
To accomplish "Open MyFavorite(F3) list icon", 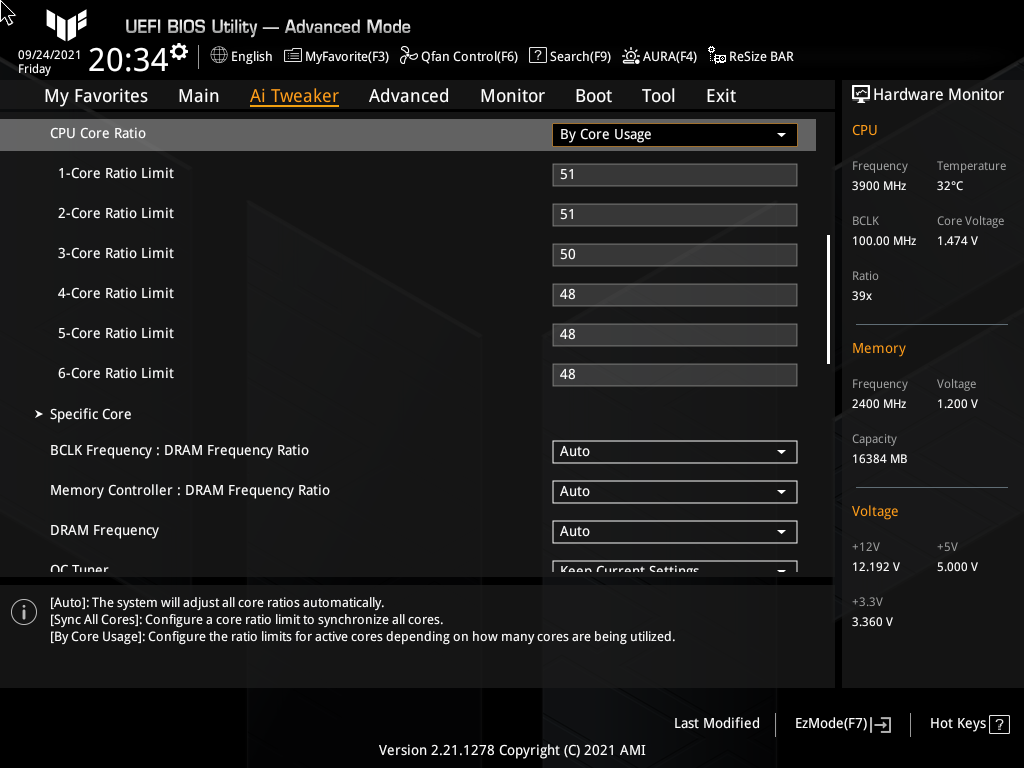I will (293, 56).
